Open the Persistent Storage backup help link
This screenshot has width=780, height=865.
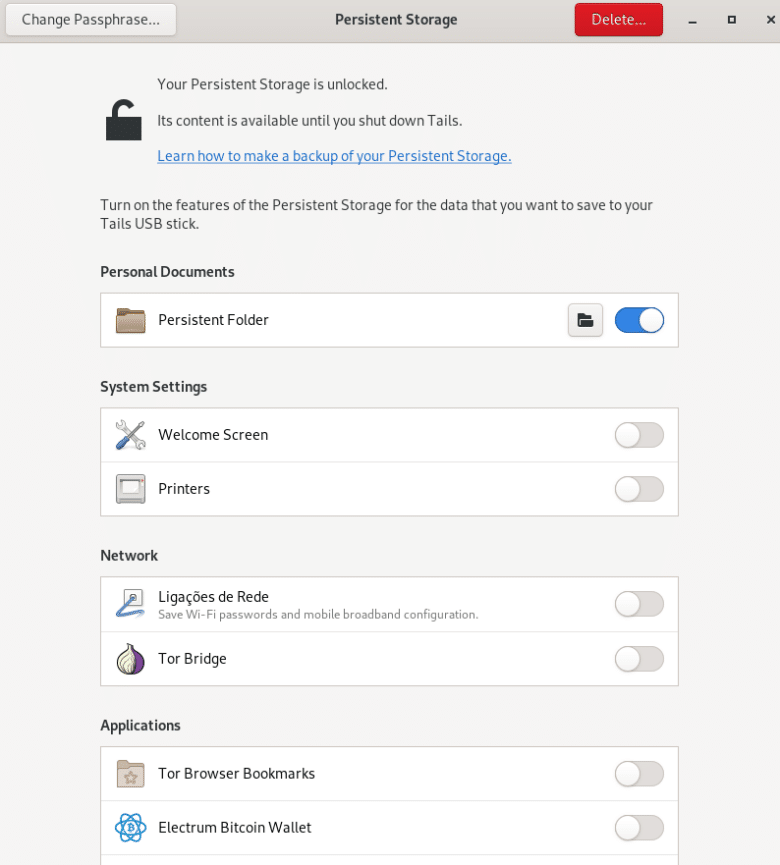coord(334,156)
